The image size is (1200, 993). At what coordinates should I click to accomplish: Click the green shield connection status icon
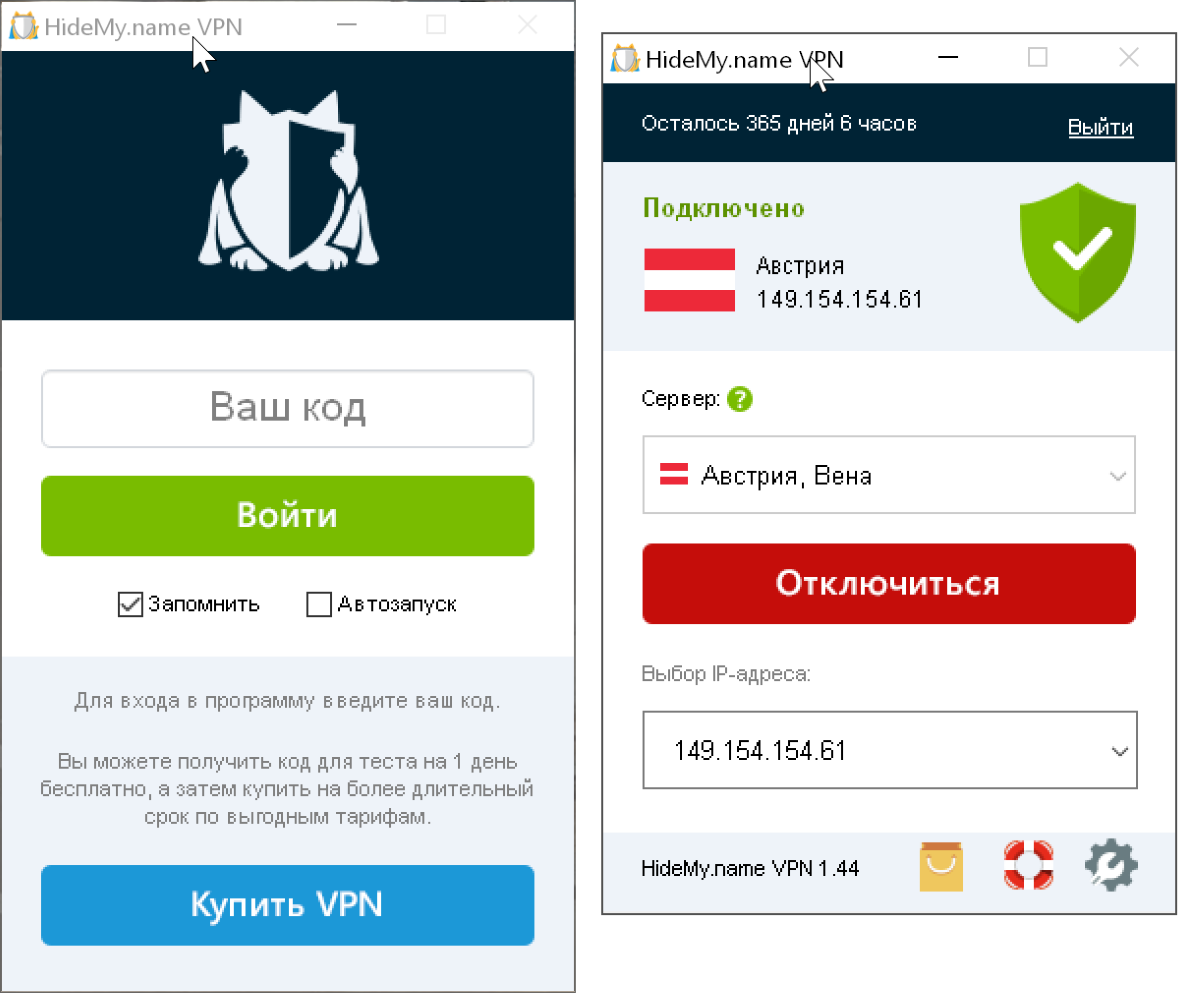tap(1079, 252)
